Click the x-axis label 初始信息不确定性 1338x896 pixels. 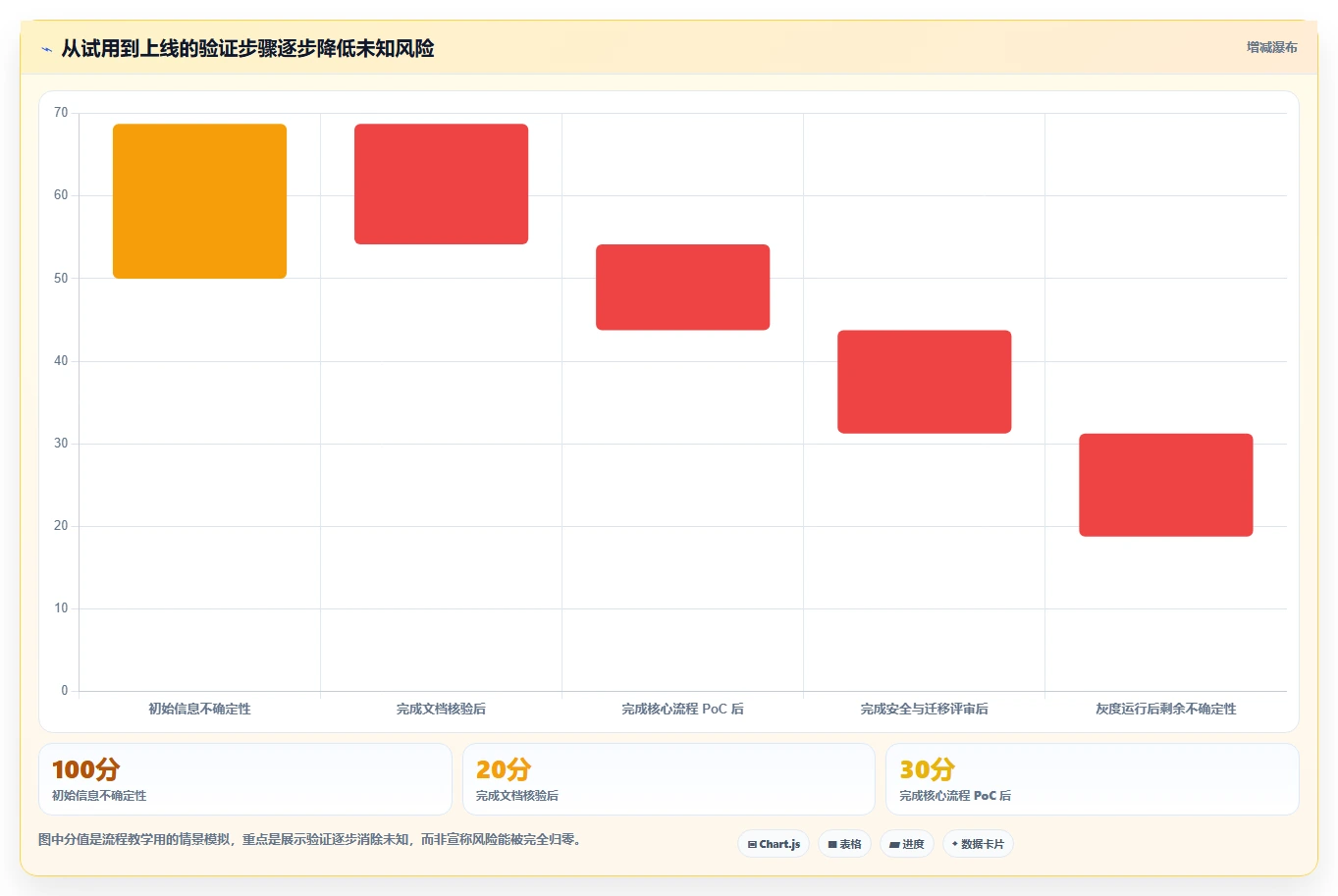click(x=200, y=709)
